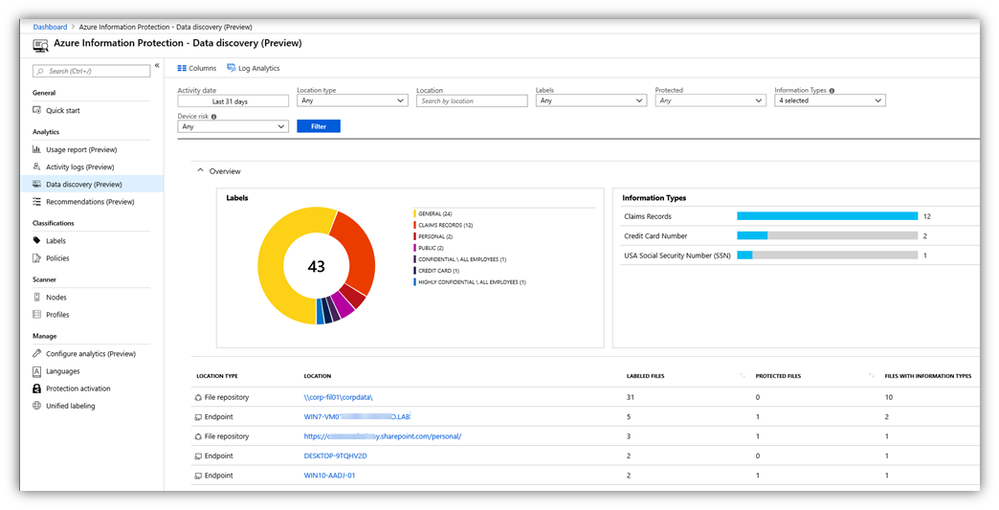Open the Device risk dropdown
The height and width of the screenshot is (510, 999).
(233, 127)
